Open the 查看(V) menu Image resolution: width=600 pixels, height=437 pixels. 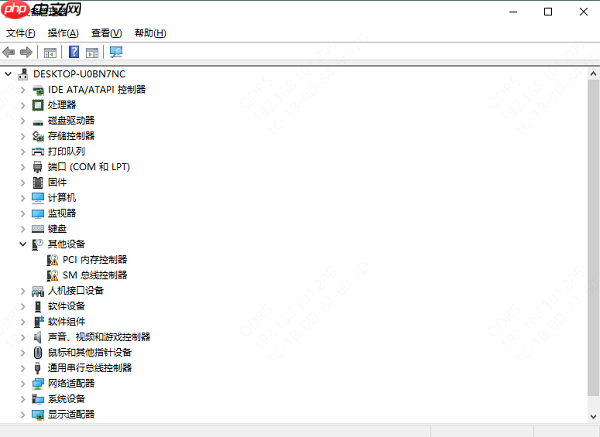tap(106, 33)
